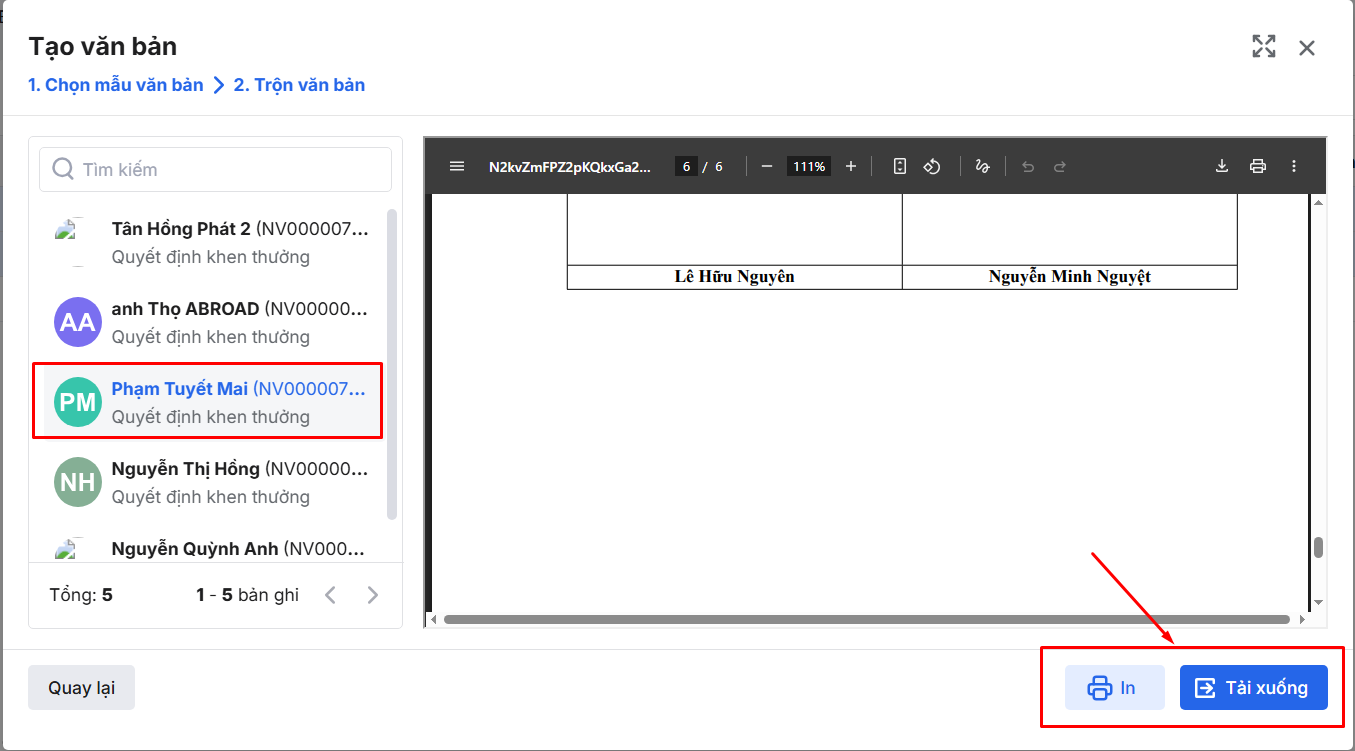Click the fit to page icon
The width and height of the screenshot is (1355, 751).
(900, 166)
